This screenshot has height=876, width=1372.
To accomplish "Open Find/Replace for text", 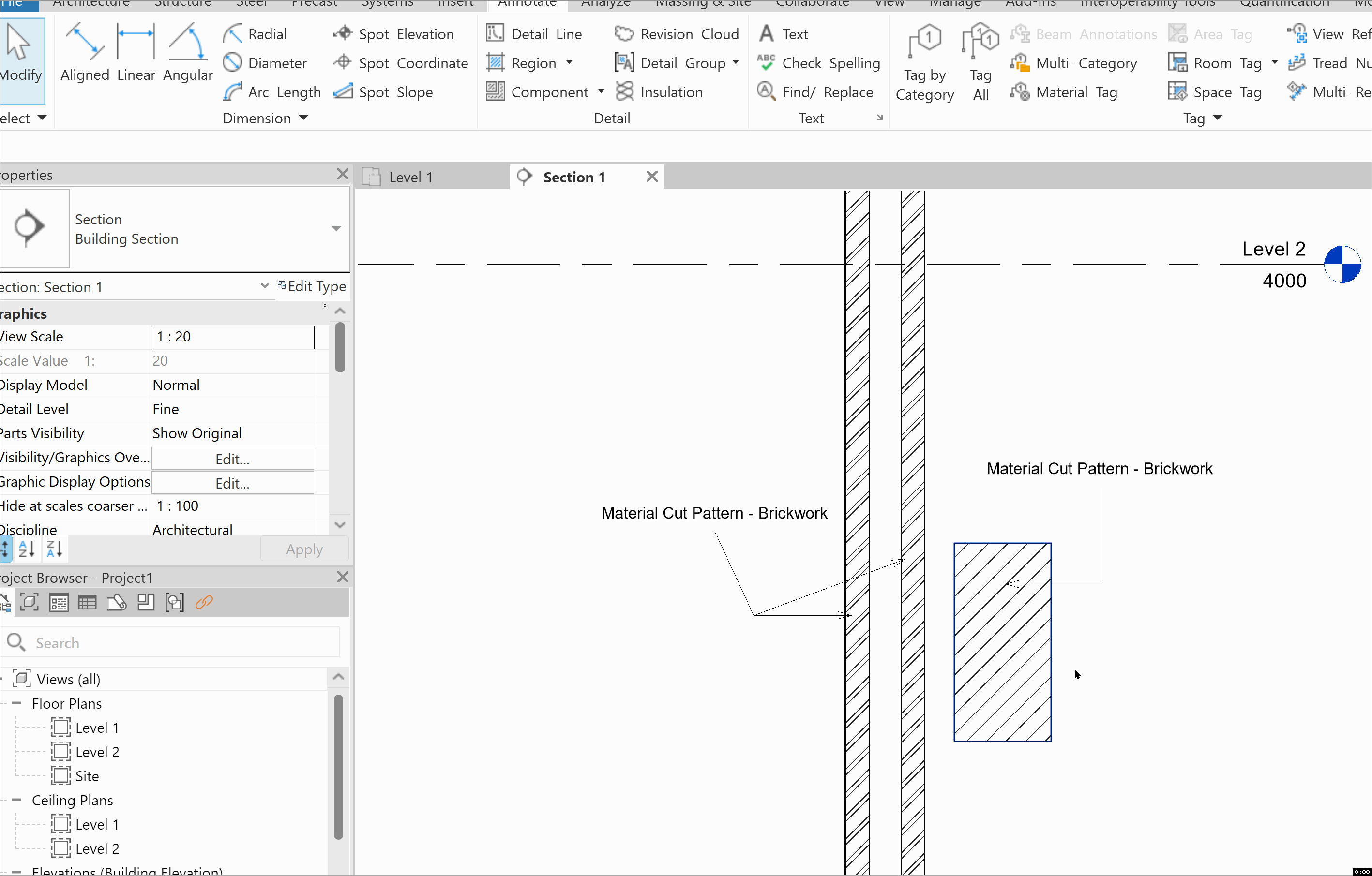I will tap(815, 92).
